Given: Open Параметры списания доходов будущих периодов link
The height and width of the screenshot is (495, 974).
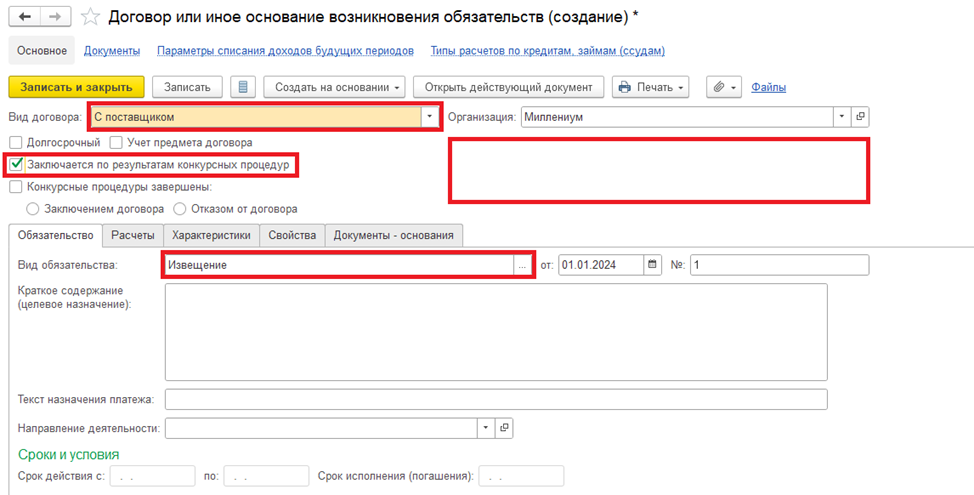Looking at the screenshot, I should [285, 51].
